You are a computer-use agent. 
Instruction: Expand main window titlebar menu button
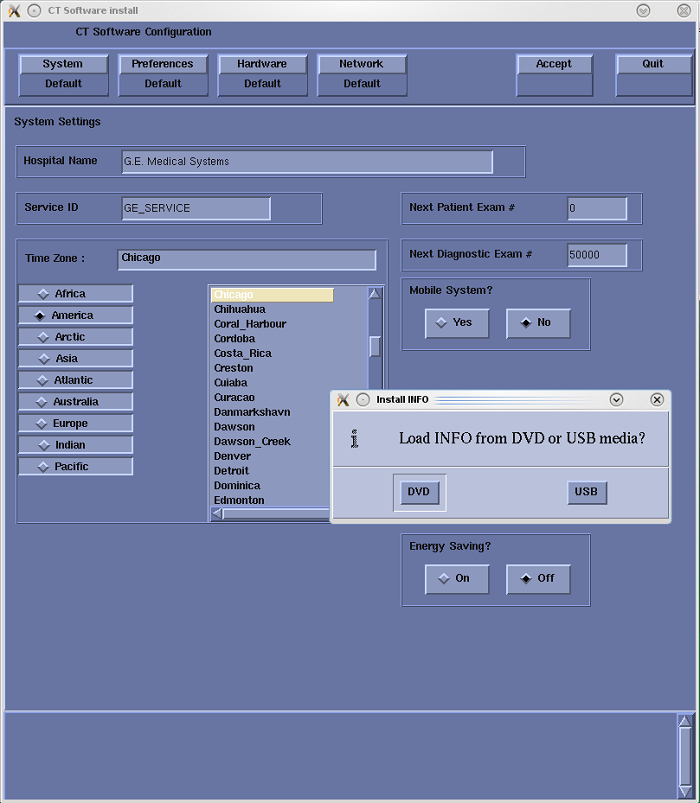pos(643,10)
